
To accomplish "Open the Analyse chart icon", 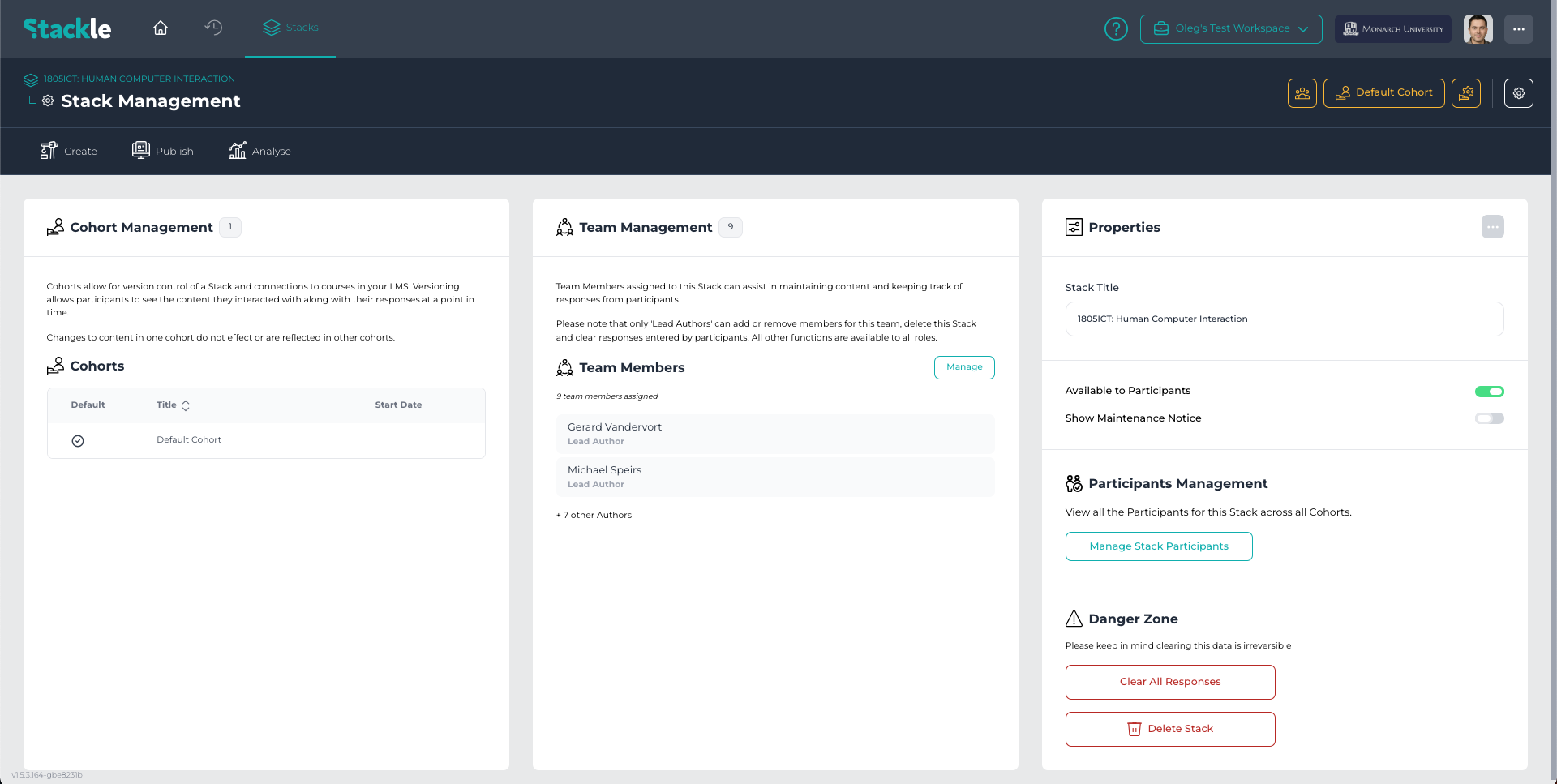I will coord(237,150).
